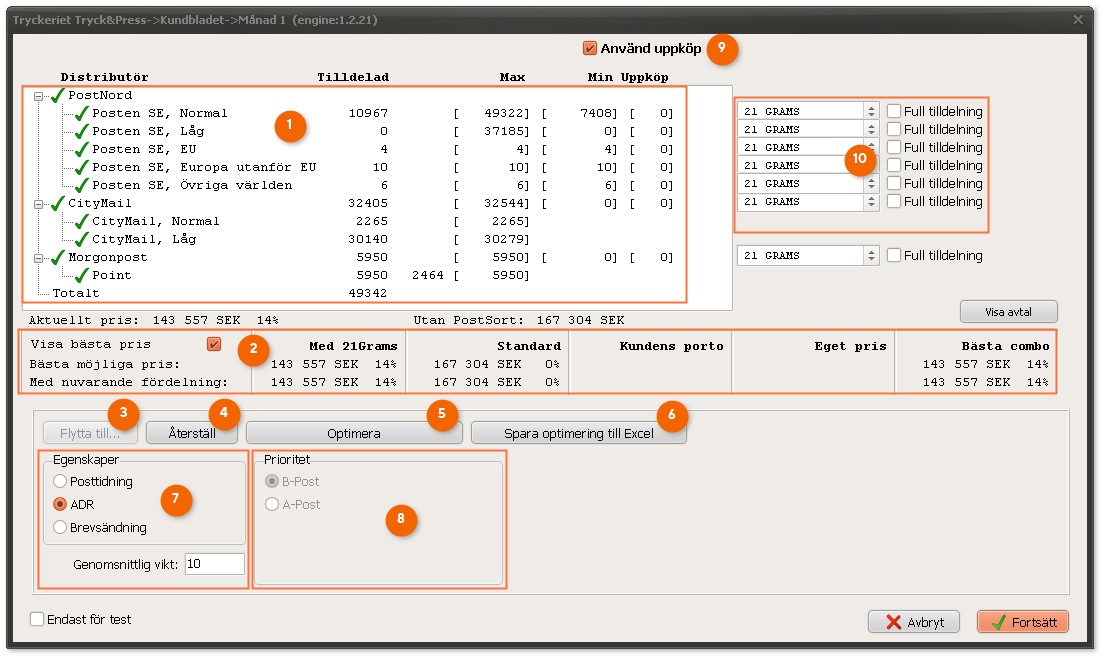
Task: Click the Kundens porto column header
Action: coord(671,346)
